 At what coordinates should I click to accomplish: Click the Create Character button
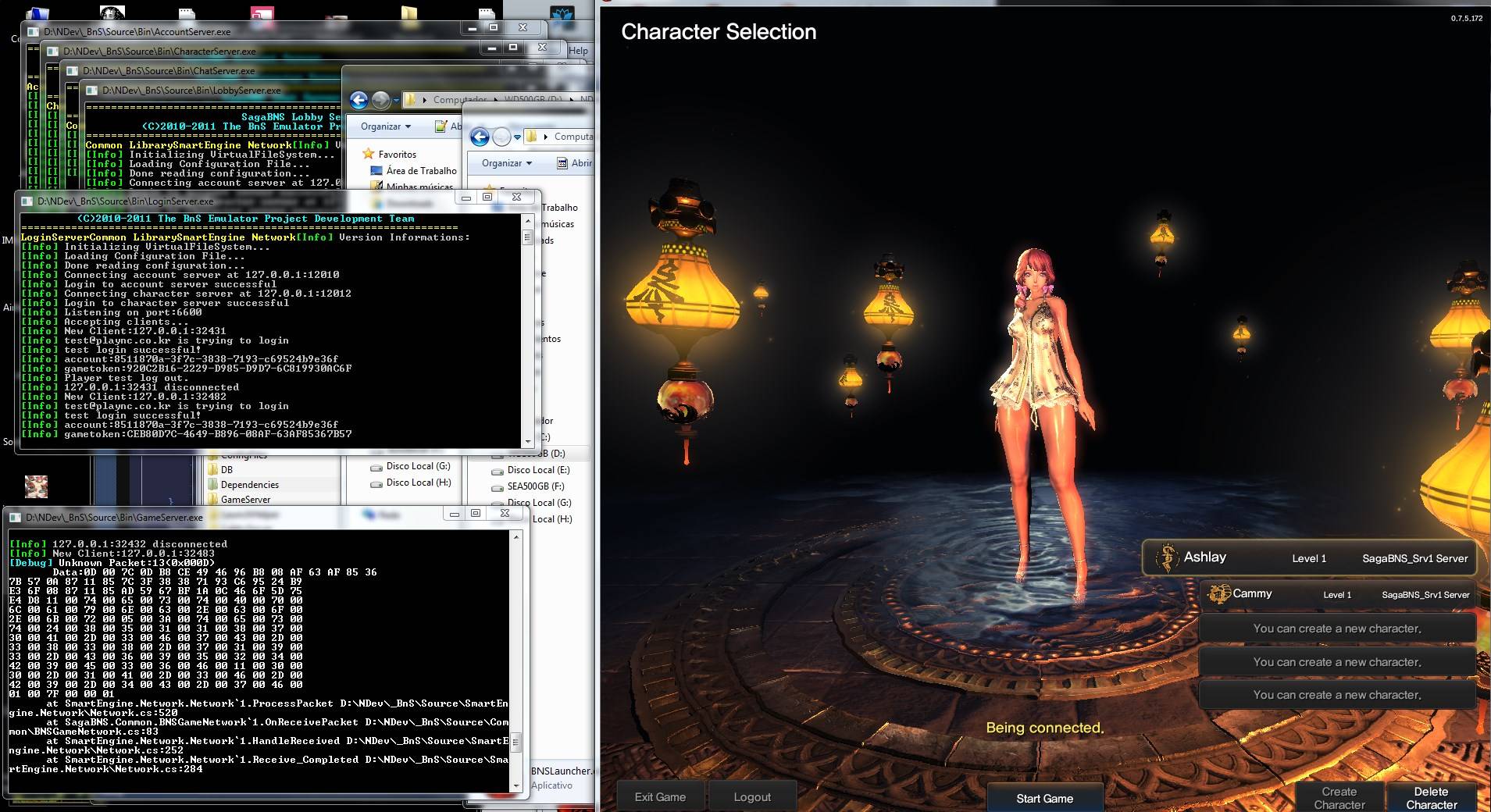(x=1339, y=797)
